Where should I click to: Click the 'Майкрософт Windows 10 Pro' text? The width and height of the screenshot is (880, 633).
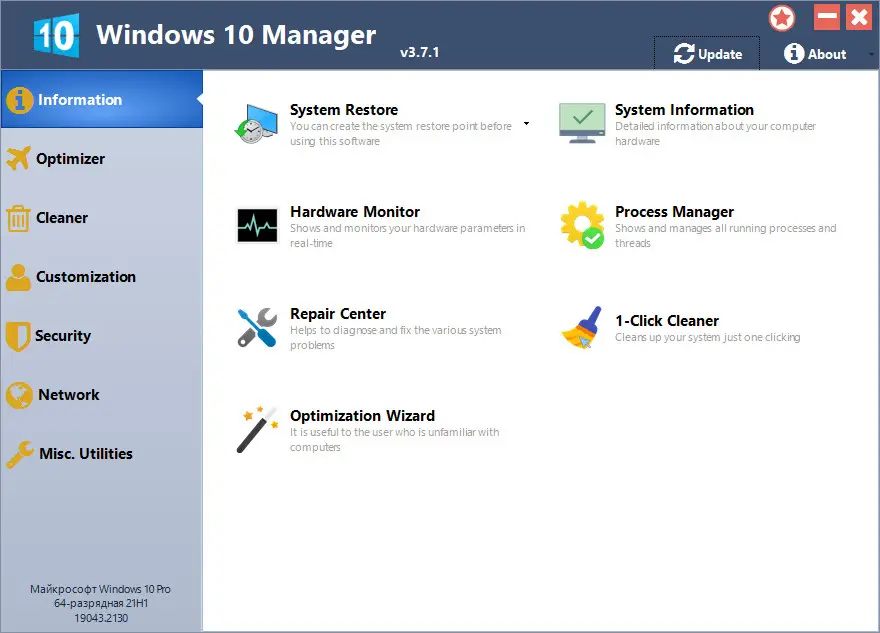[100, 589]
